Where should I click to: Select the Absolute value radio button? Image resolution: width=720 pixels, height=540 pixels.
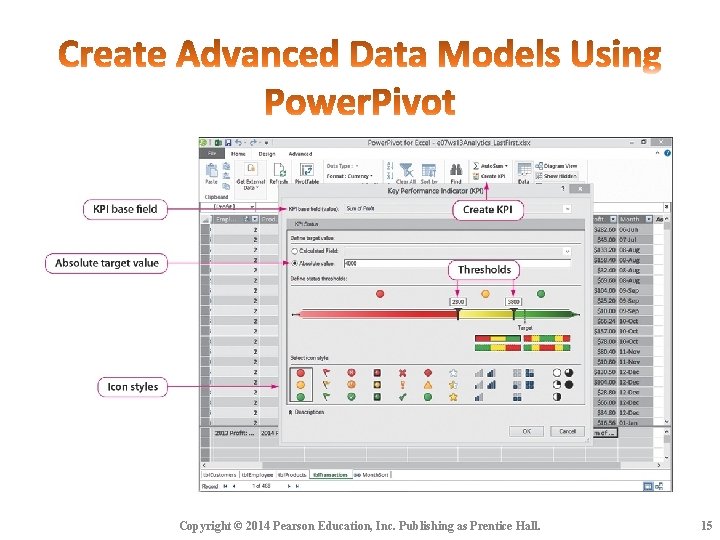295,264
